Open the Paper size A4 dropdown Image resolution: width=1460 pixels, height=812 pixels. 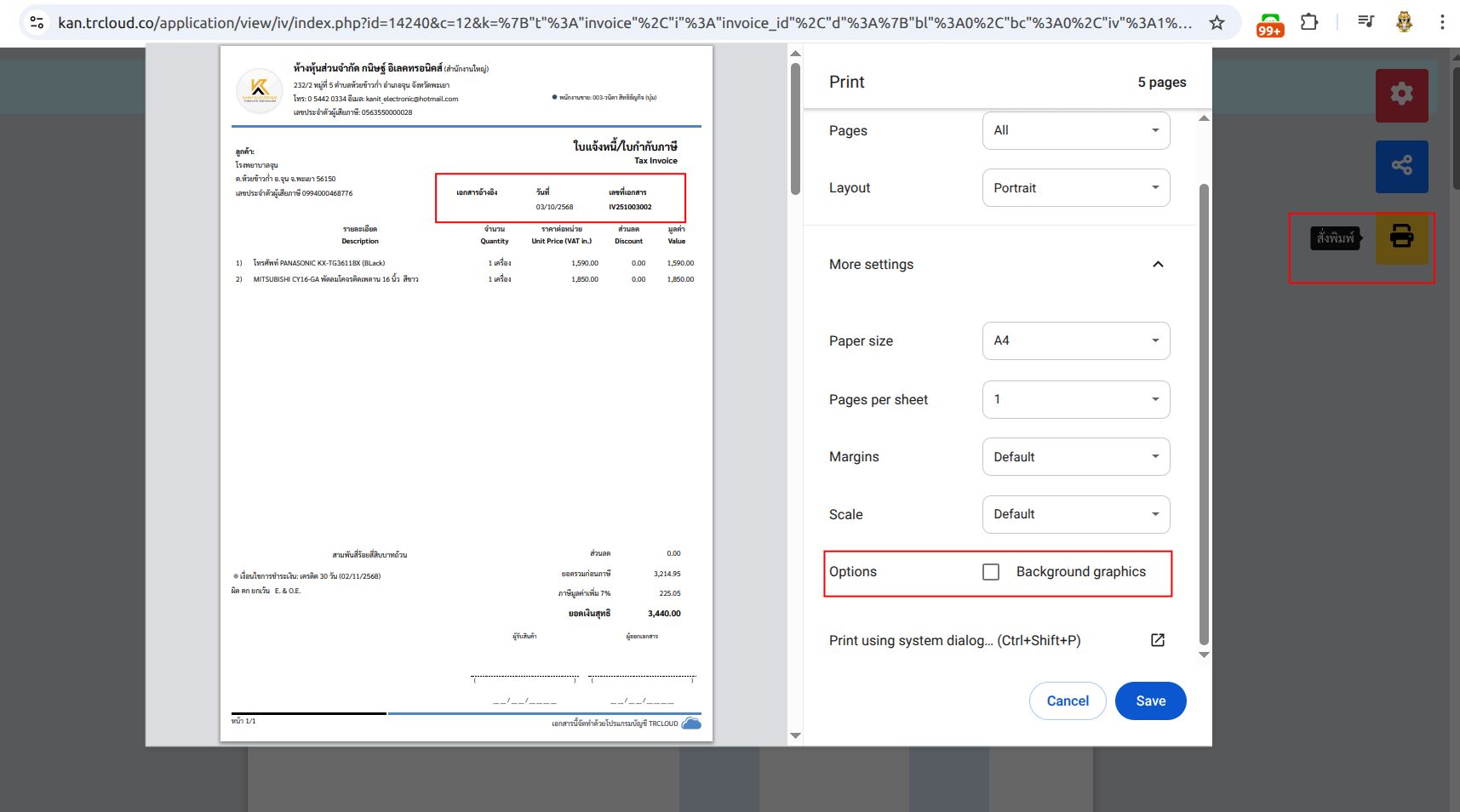point(1076,340)
